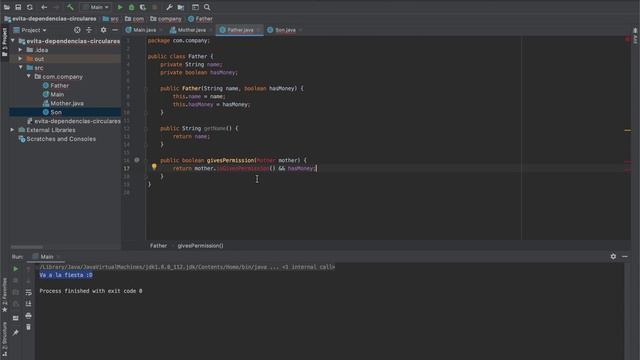Viewport: 640px width, 360px height.
Task: Clear console with the trash icon
Action: point(28,327)
